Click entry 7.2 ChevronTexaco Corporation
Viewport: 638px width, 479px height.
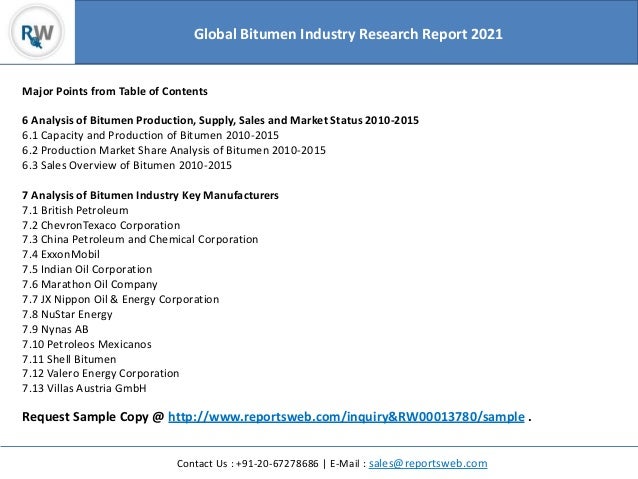pyautogui.click(x=101, y=225)
